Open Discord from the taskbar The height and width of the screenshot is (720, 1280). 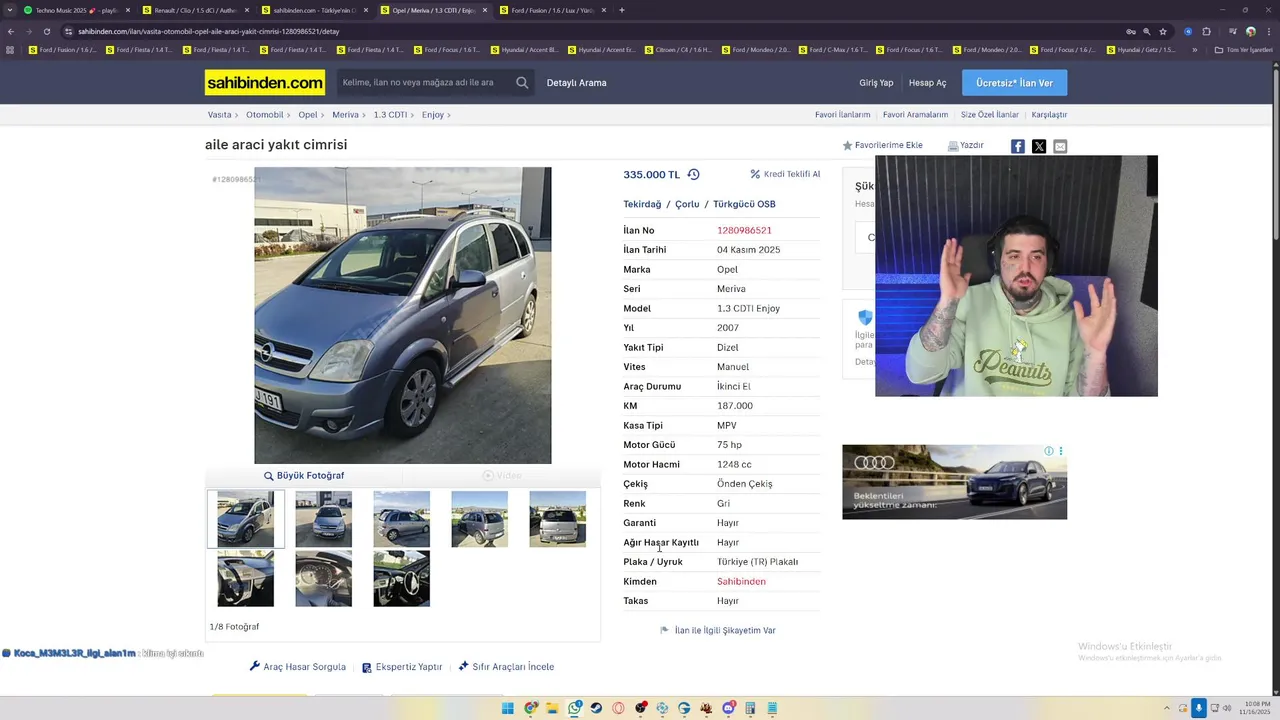tap(728, 708)
